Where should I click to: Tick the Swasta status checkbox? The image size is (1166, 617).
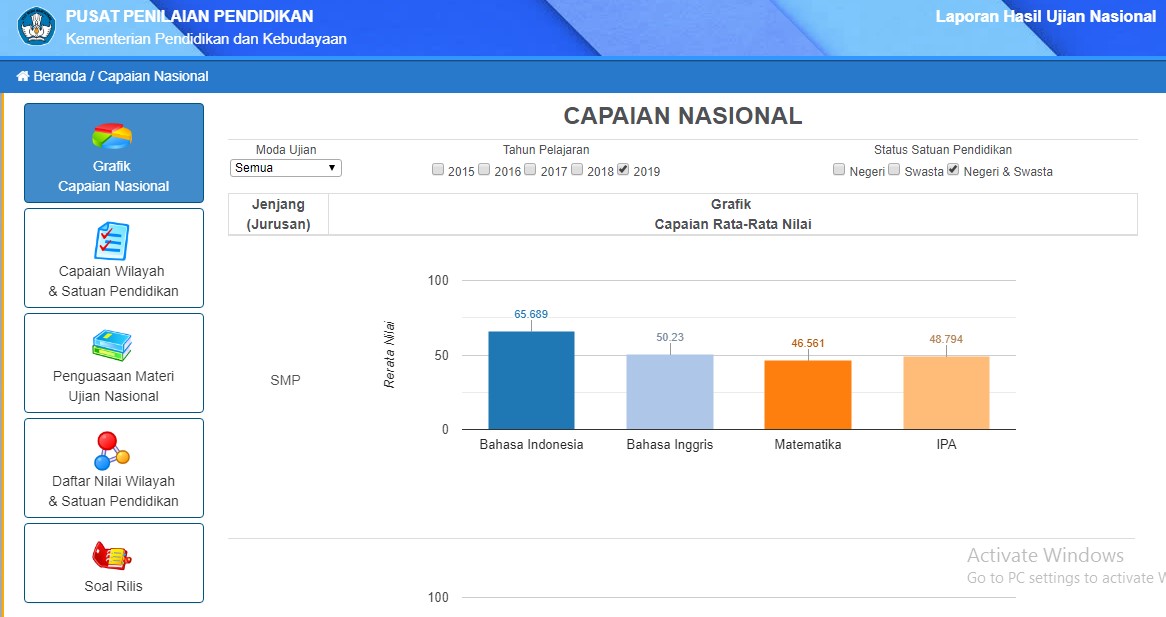click(894, 169)
